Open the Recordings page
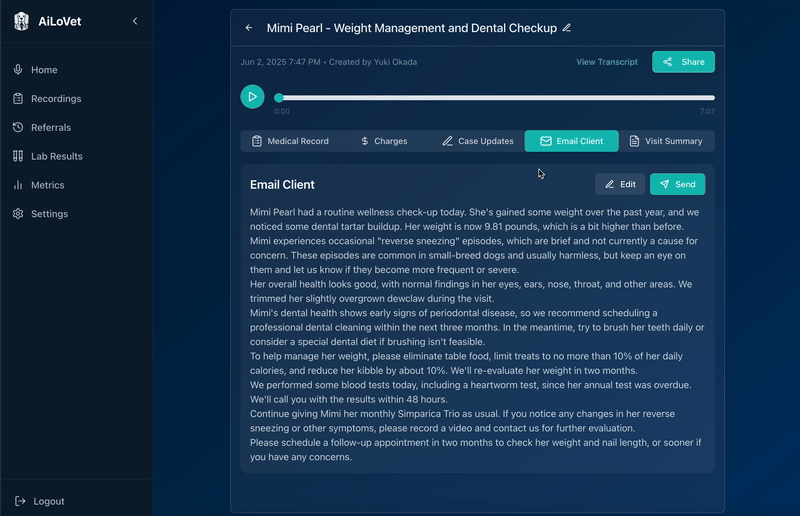The width and height of the screenshot is (800, 516). (x=55, y=99)
